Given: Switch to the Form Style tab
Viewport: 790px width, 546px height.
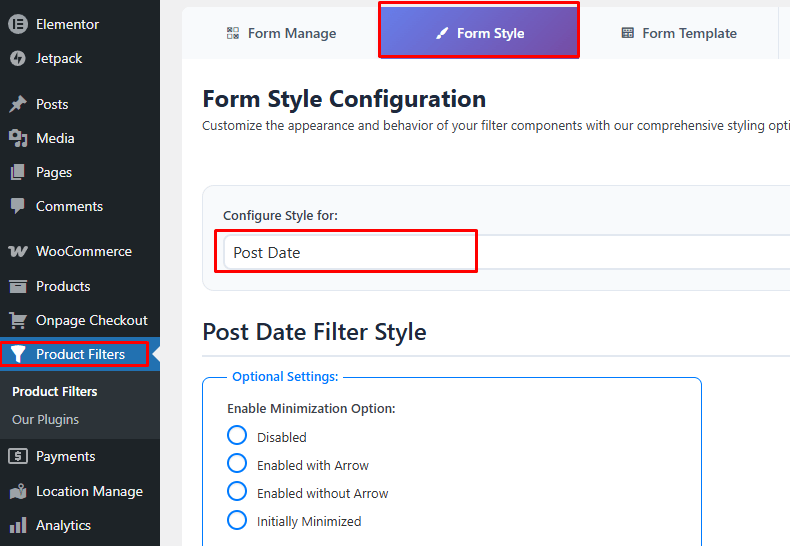Looking at the screenshot, I should pyautogui.click(x=479, y=33).
